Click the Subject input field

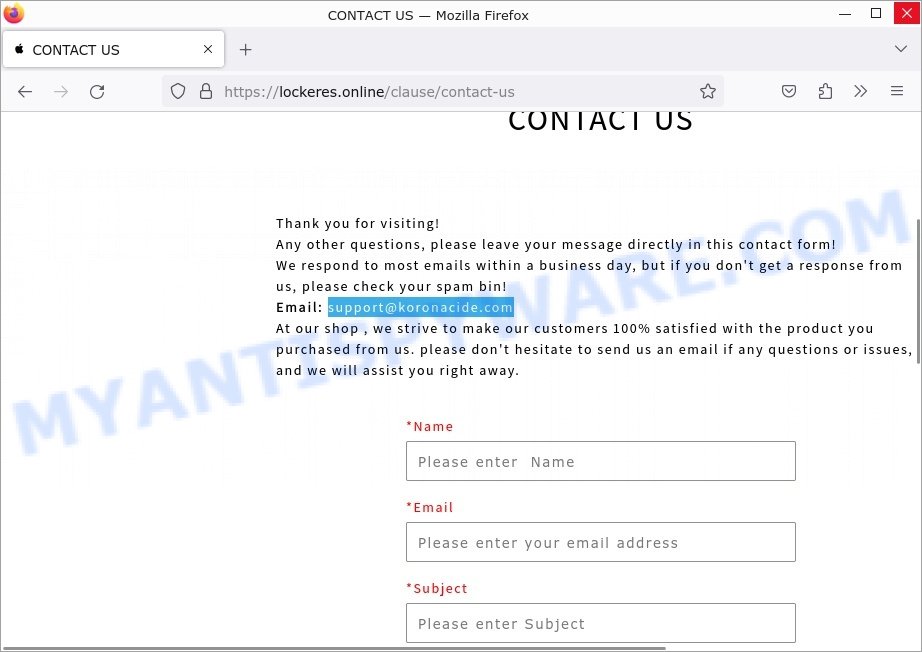click(600, 623)
